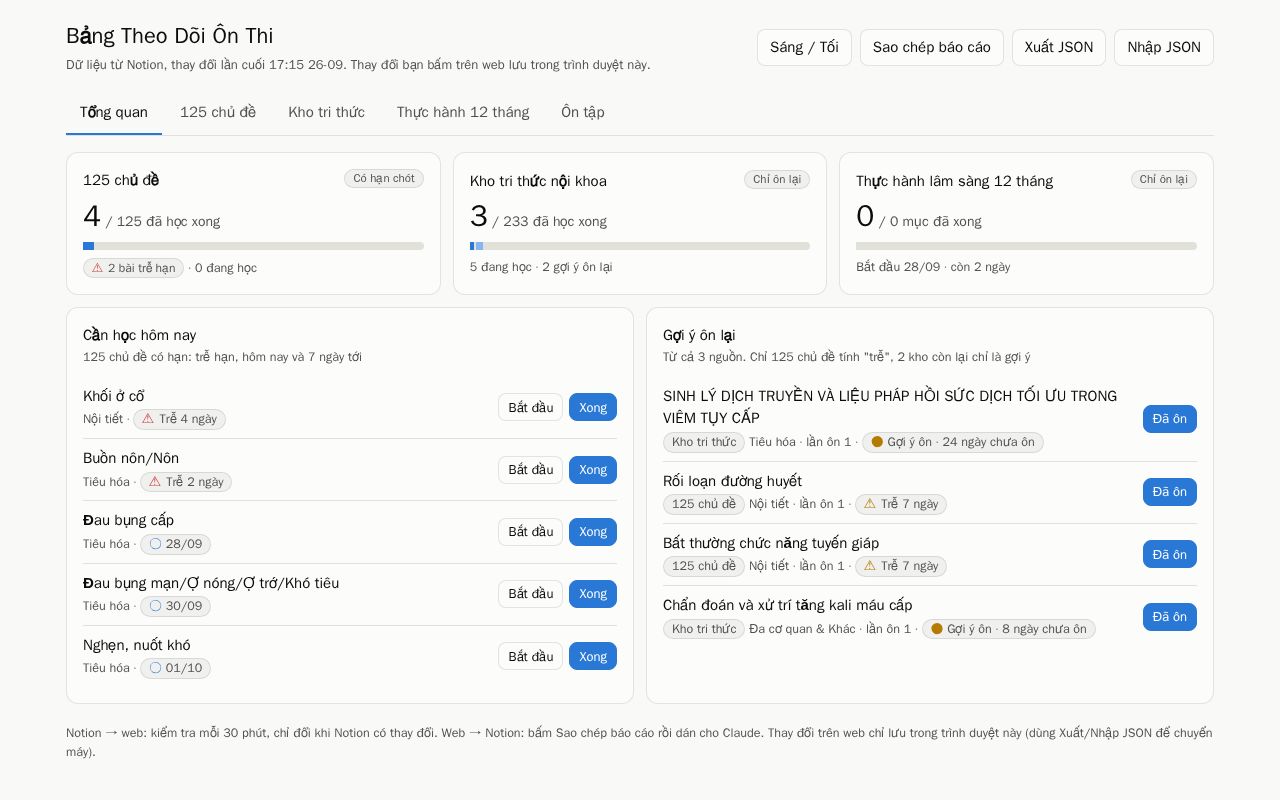Export data with Xuất JSON
The height and width of the screenshot is (800, 1280).
[x=1059, y=47]
